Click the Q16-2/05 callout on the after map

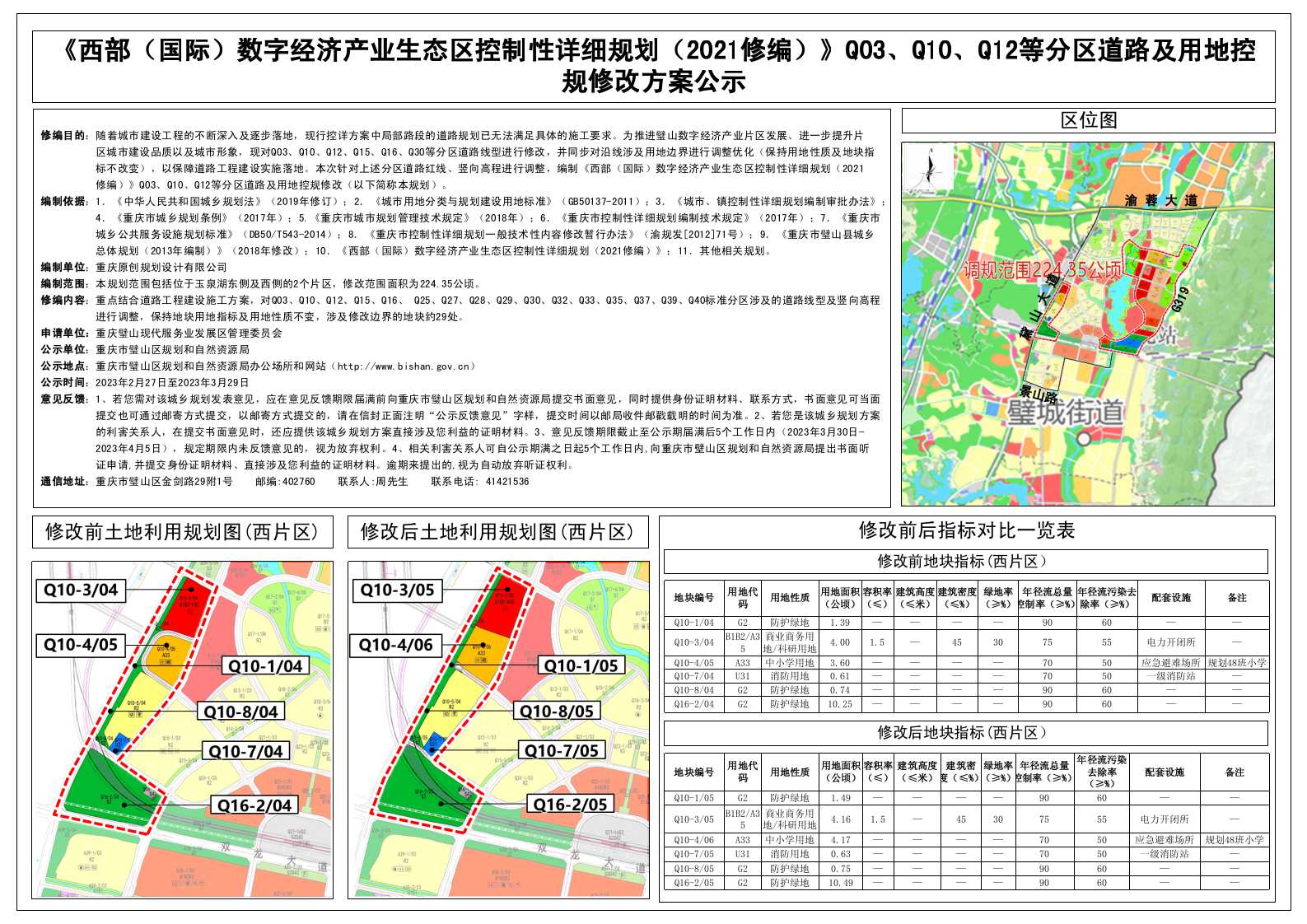(x=570, y=805)
